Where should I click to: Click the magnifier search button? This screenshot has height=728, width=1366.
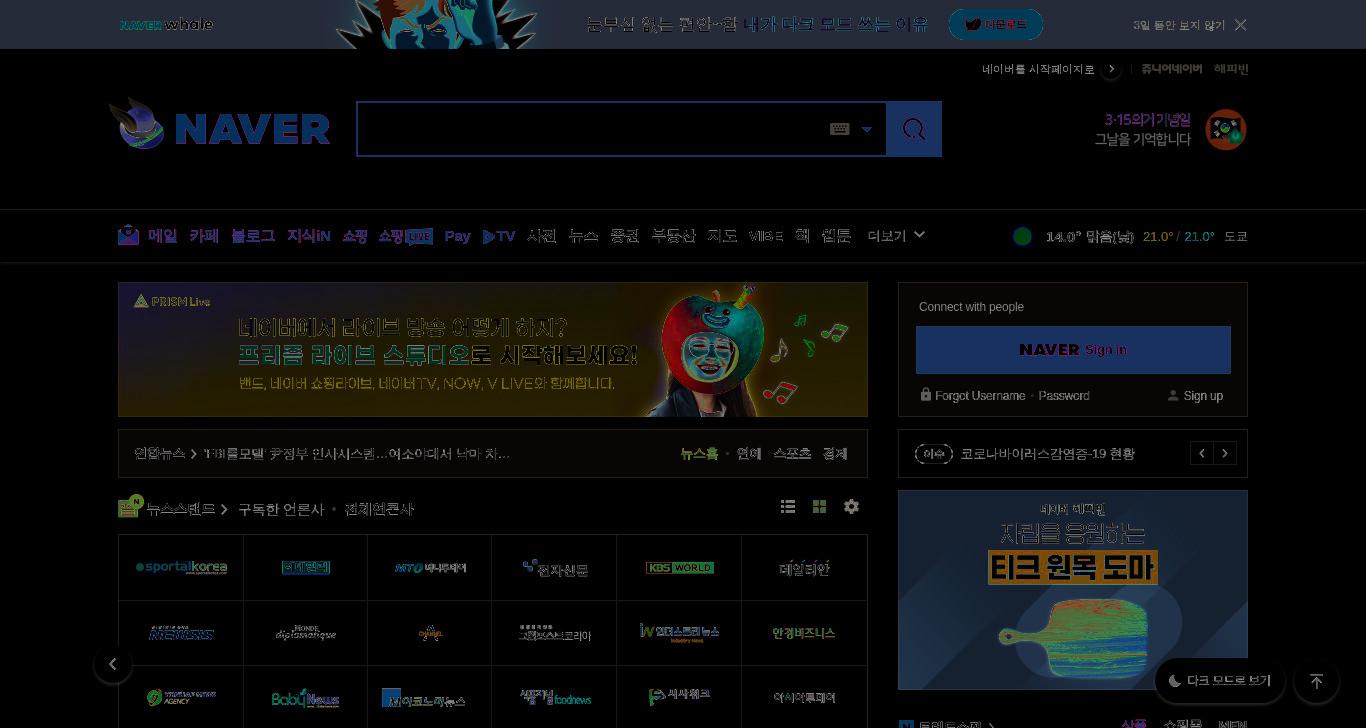tap(914, 129)
